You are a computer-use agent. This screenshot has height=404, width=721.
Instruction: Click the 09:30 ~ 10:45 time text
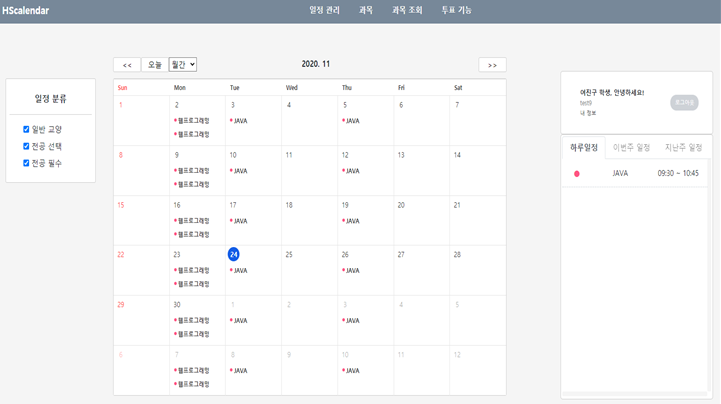click(x=678, y=173)
